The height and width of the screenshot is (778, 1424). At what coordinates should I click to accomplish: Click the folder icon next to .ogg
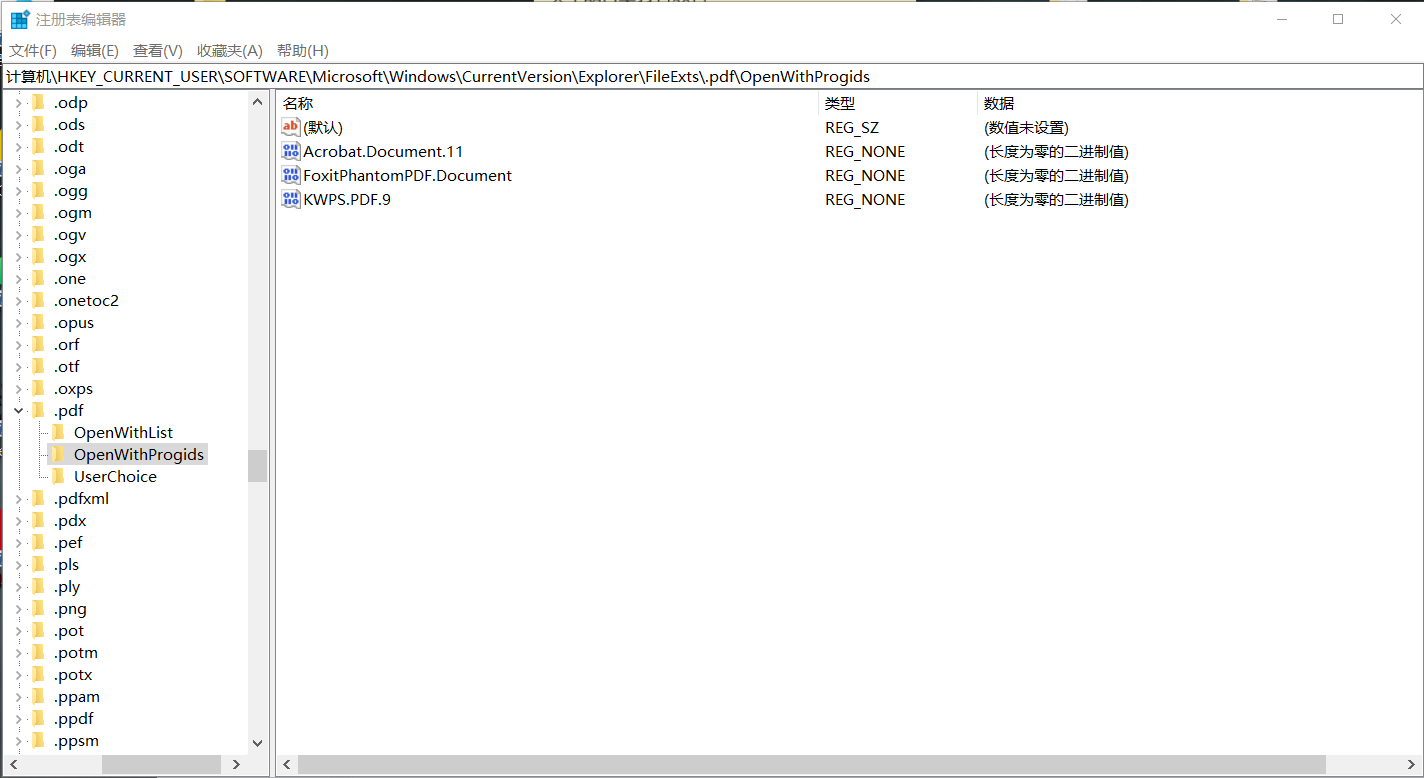point(39,190)
